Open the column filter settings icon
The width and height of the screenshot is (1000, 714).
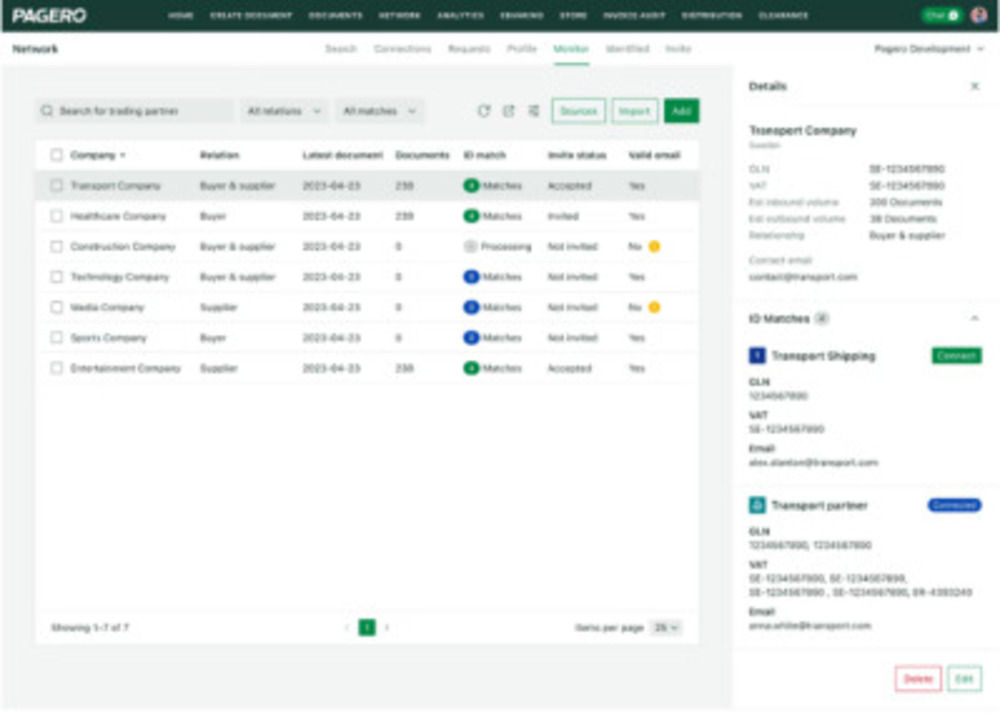534,111
